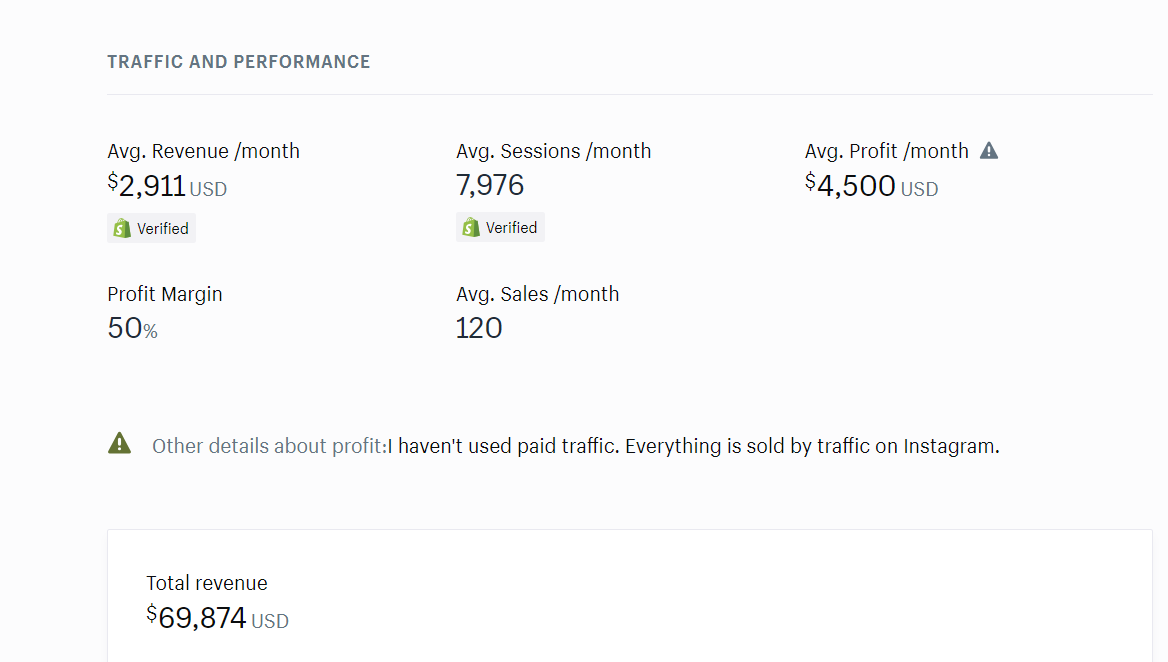Click the 50% profit margin value
Viewport: 1168px width, 662px height.
133,328
